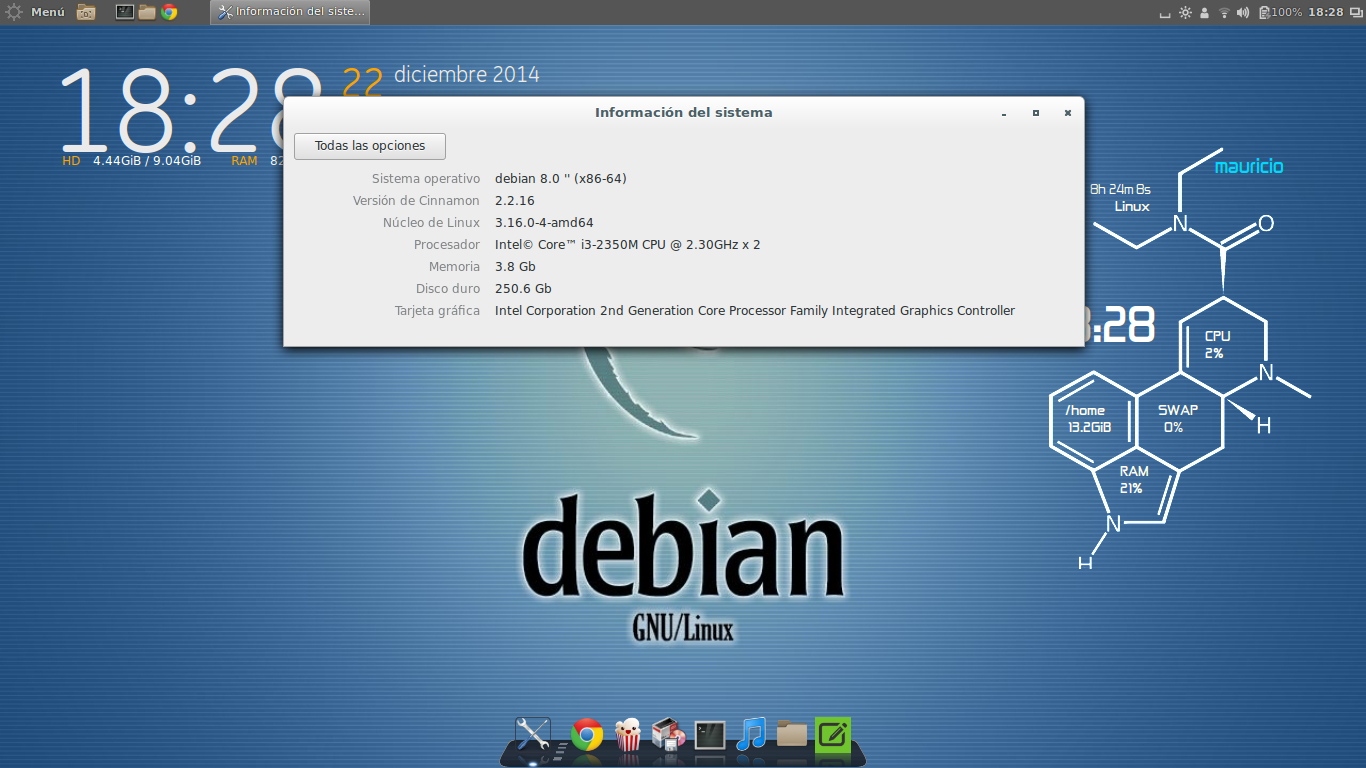Open the package installer from the dock

tap(667, 735)
